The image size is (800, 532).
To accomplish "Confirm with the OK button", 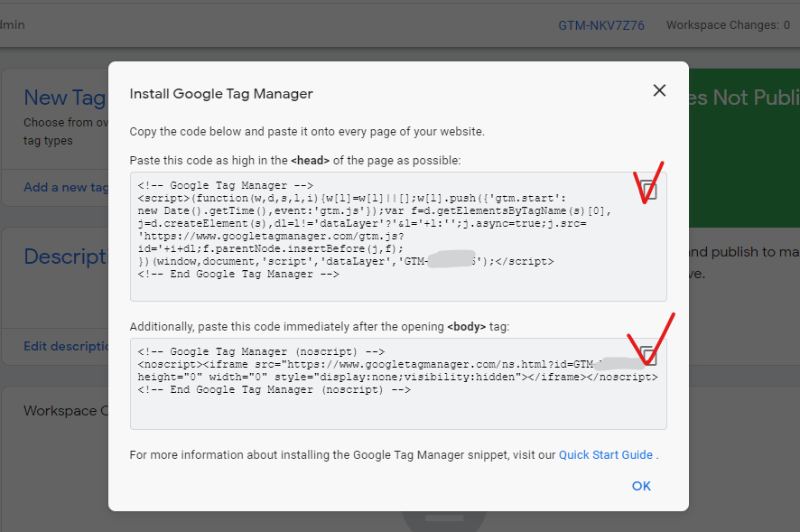I will [x=641, y=486].
